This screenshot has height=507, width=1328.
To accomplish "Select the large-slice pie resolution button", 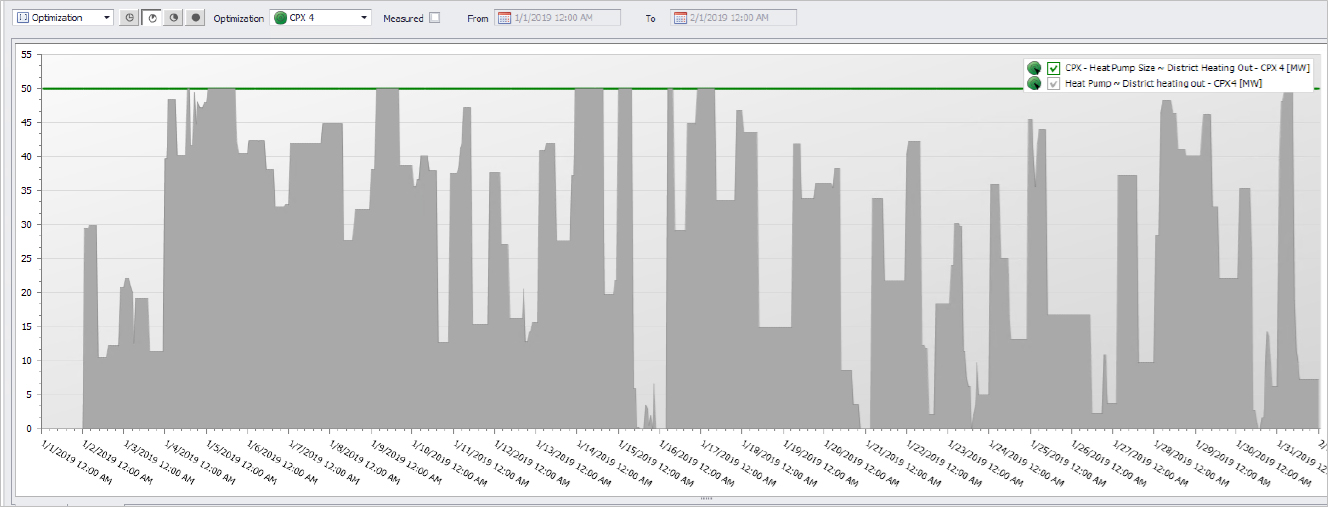I will pos(174,17).
